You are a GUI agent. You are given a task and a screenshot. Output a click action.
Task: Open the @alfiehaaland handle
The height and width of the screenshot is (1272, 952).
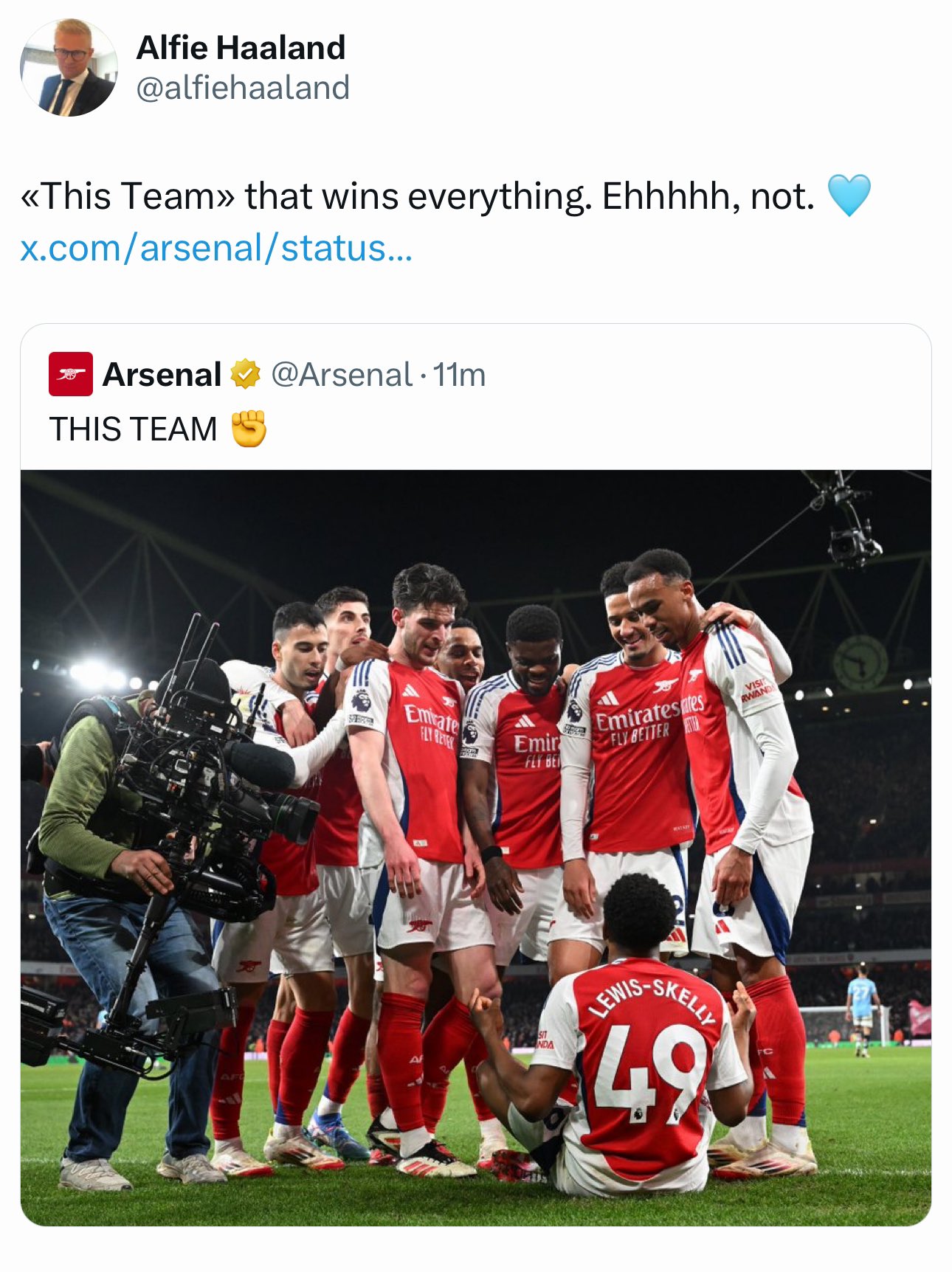(x=243, y=88)
